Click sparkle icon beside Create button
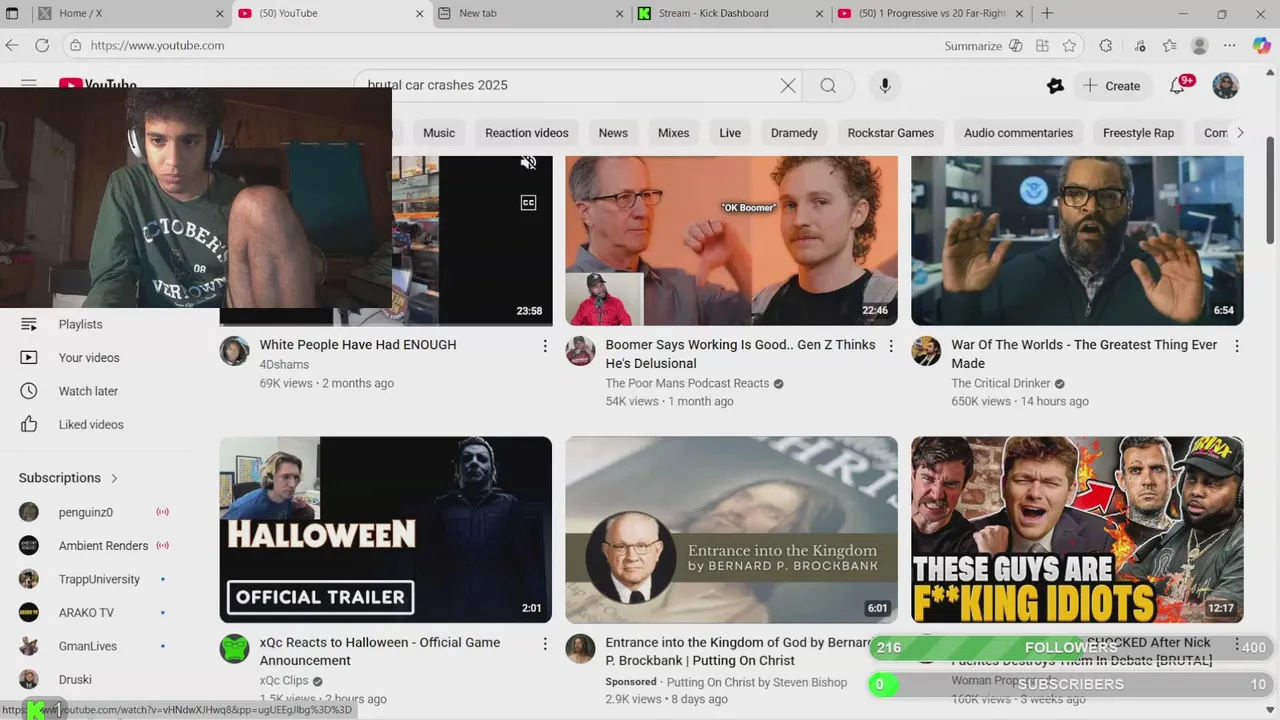This screenshot has height=720, width=1280. coord(1055,86)
